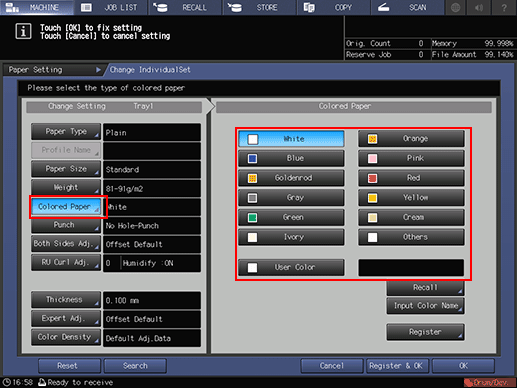Select Ivory colored paper
The image size is (517, 388).
291,237
